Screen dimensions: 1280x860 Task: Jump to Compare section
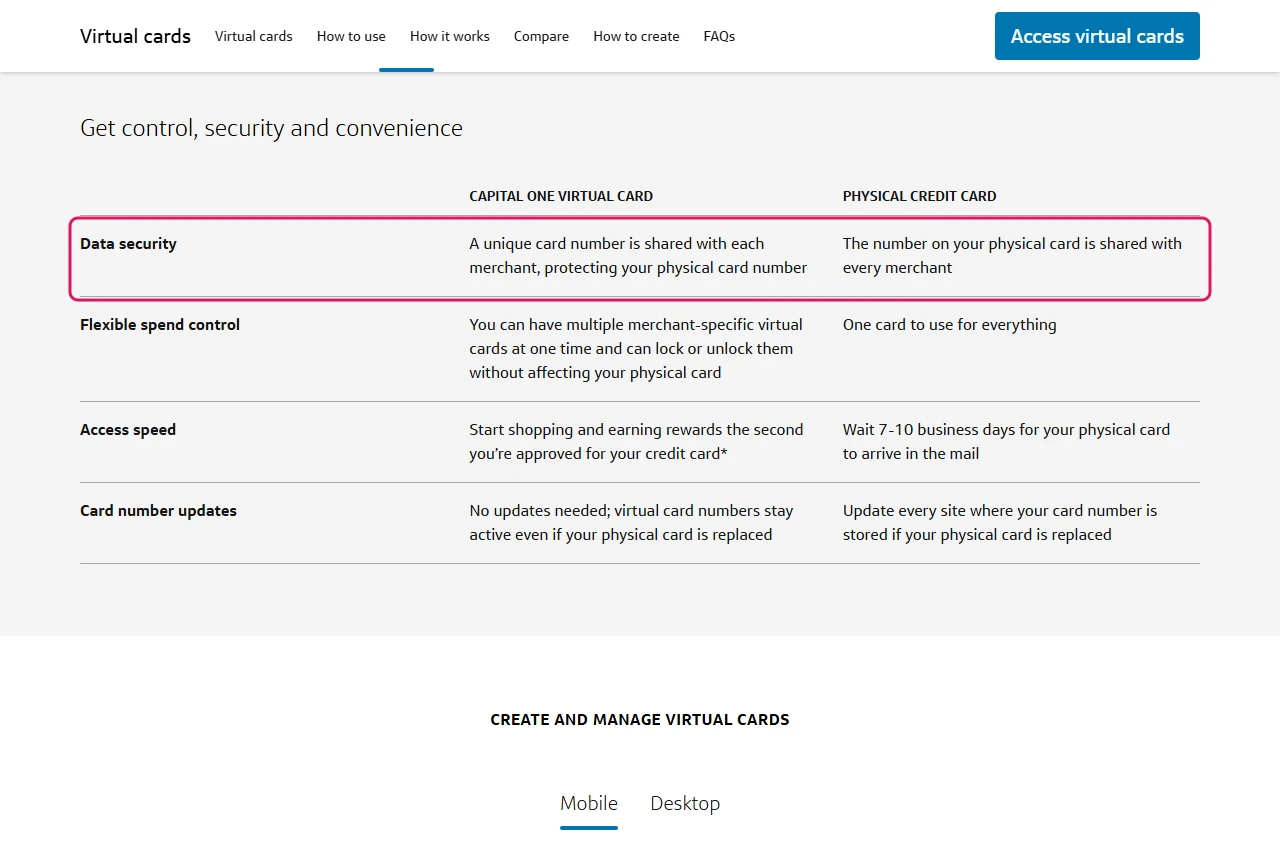tap(541, 36)
